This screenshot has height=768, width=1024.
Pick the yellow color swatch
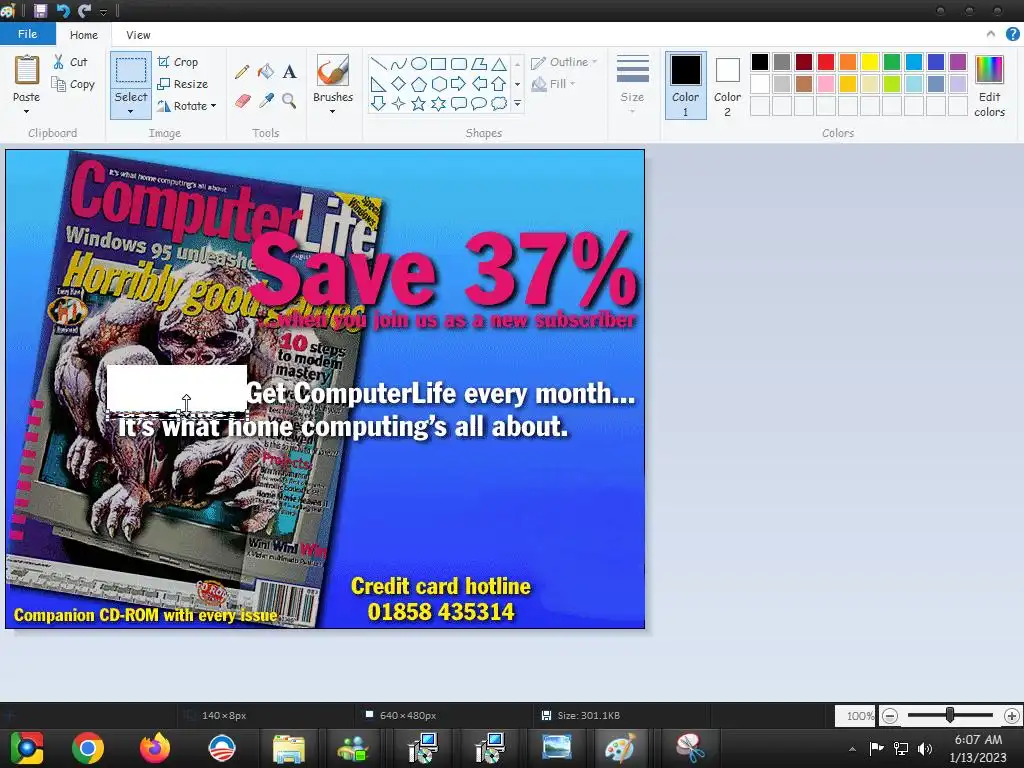(870, 62)
